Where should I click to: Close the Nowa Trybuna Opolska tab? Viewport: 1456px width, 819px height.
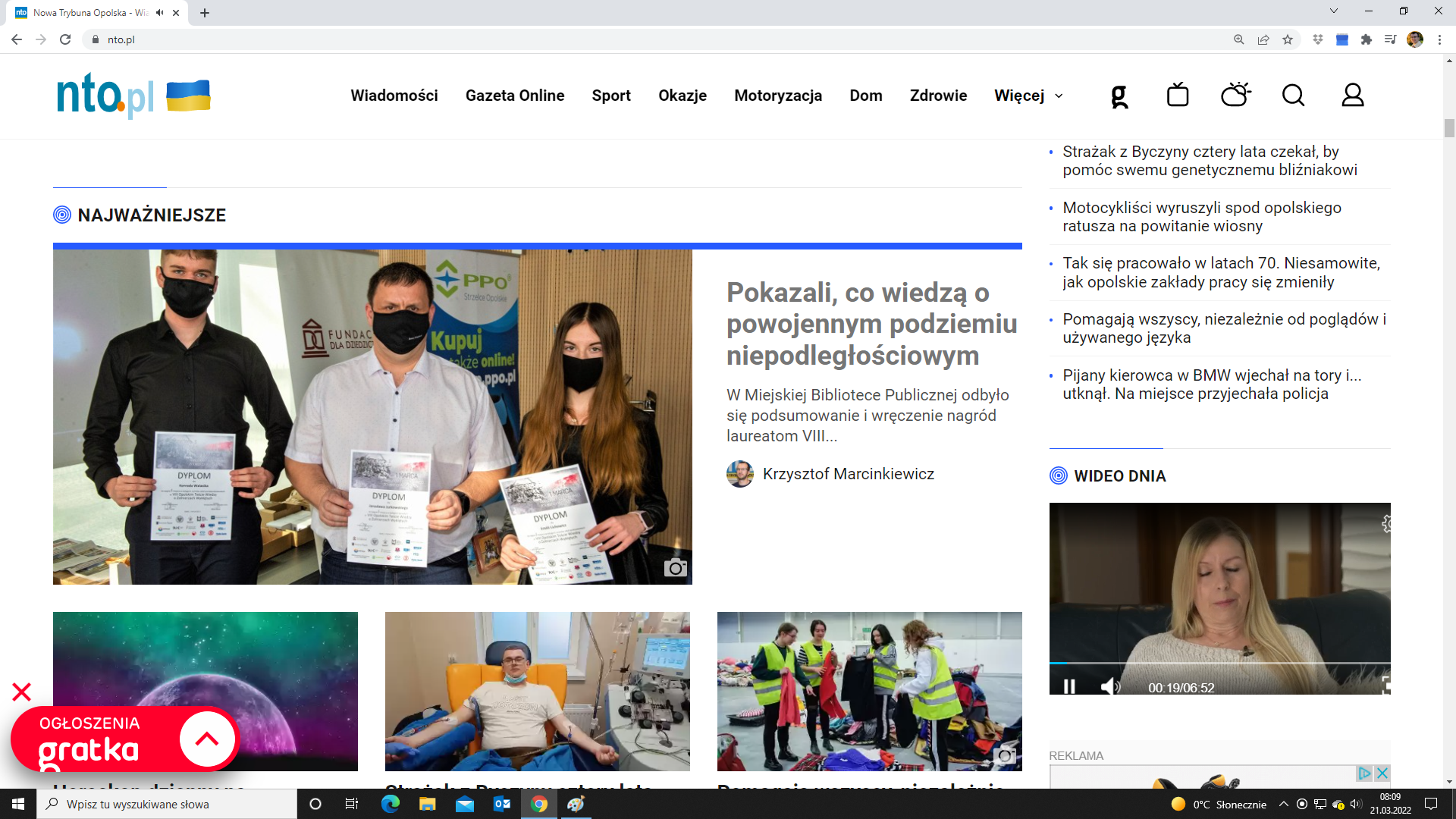(x=176, y=13)
